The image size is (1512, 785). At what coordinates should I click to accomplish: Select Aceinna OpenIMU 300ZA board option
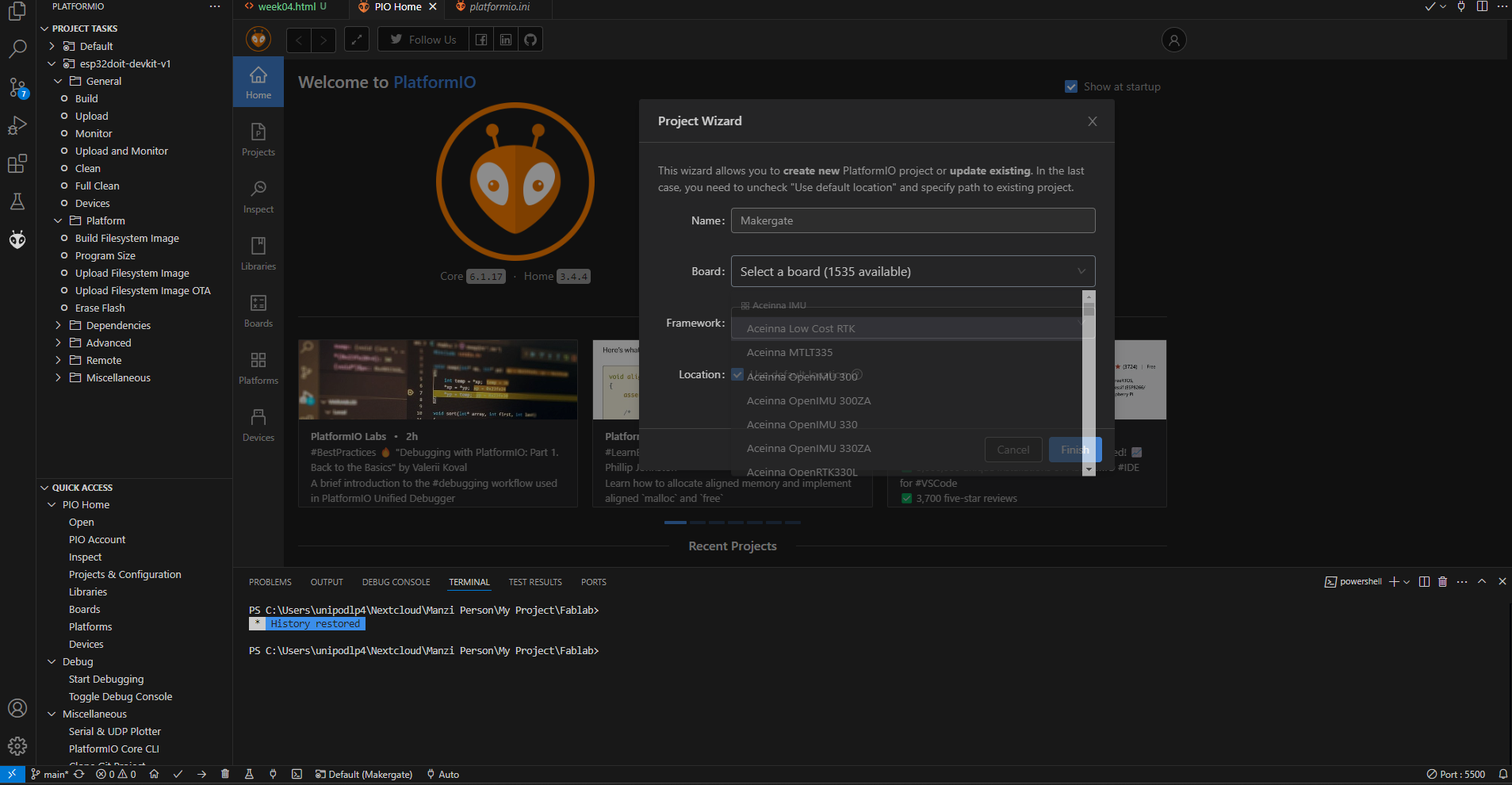click(906, 400)
